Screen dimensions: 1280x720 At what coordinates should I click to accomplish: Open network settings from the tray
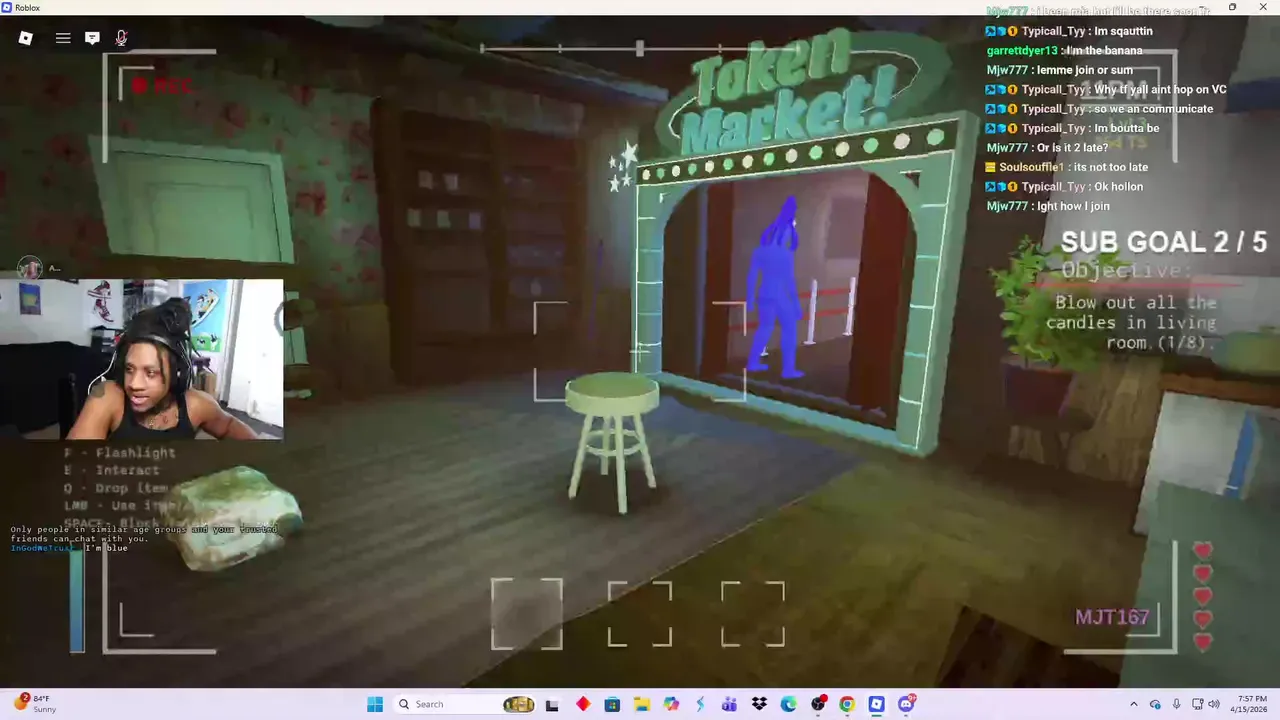pyautogui.click(x=1198, y=704)
